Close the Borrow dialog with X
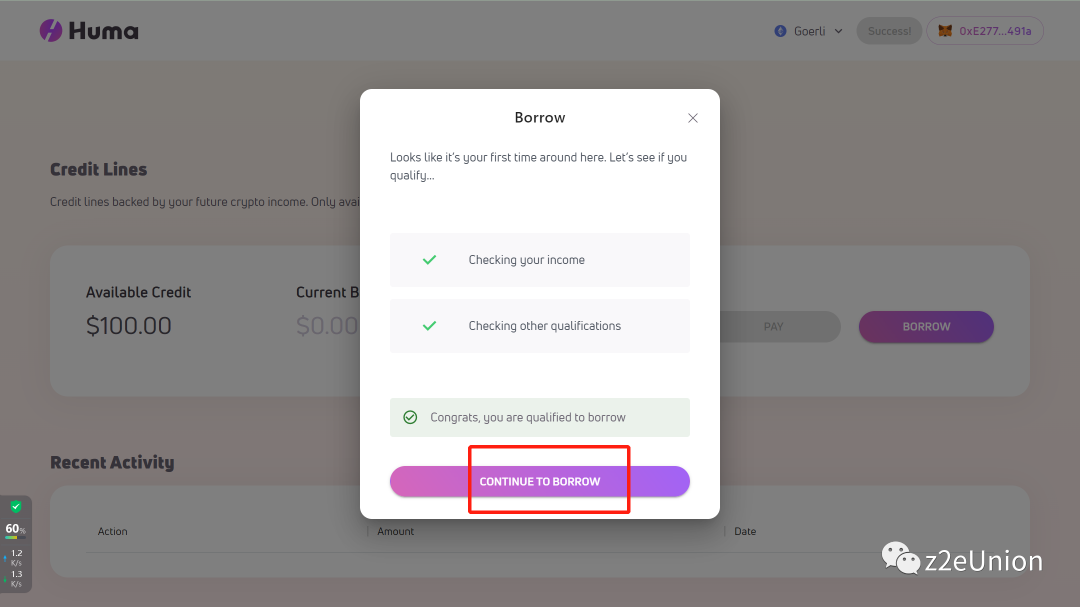This screenshot has height=607, width=1080. coord(693,118)
